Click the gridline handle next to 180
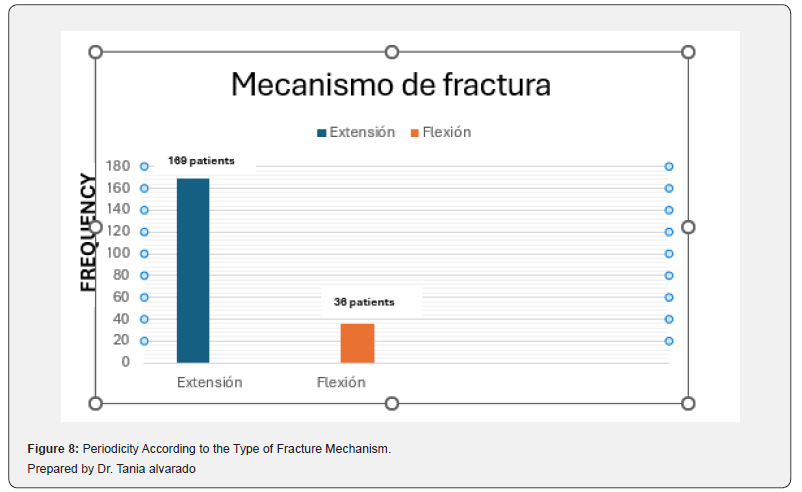This screenshot has height=492, width=802. click(144, 166)
